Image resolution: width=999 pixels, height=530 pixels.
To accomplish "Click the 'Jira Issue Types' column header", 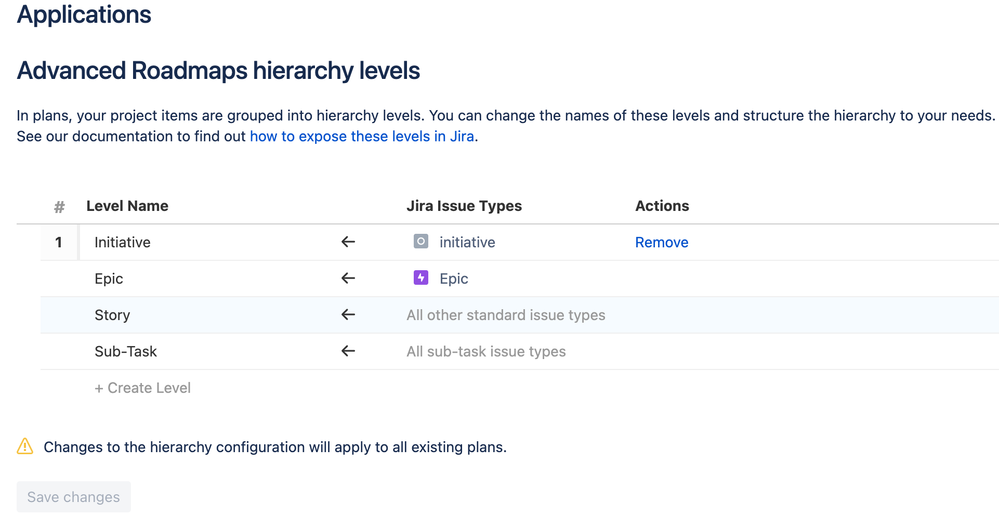I will pos(464,206).
